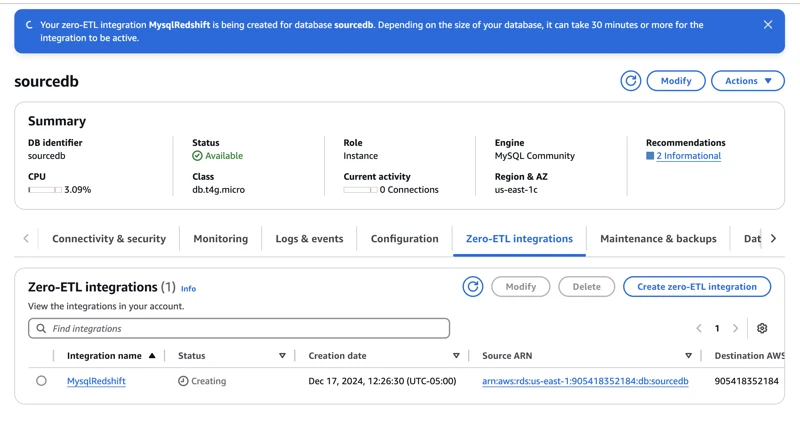Click the creation date Dec 17, 2024 cell
The width and height of the screenshot is (800, 422).
click(382, 381)
